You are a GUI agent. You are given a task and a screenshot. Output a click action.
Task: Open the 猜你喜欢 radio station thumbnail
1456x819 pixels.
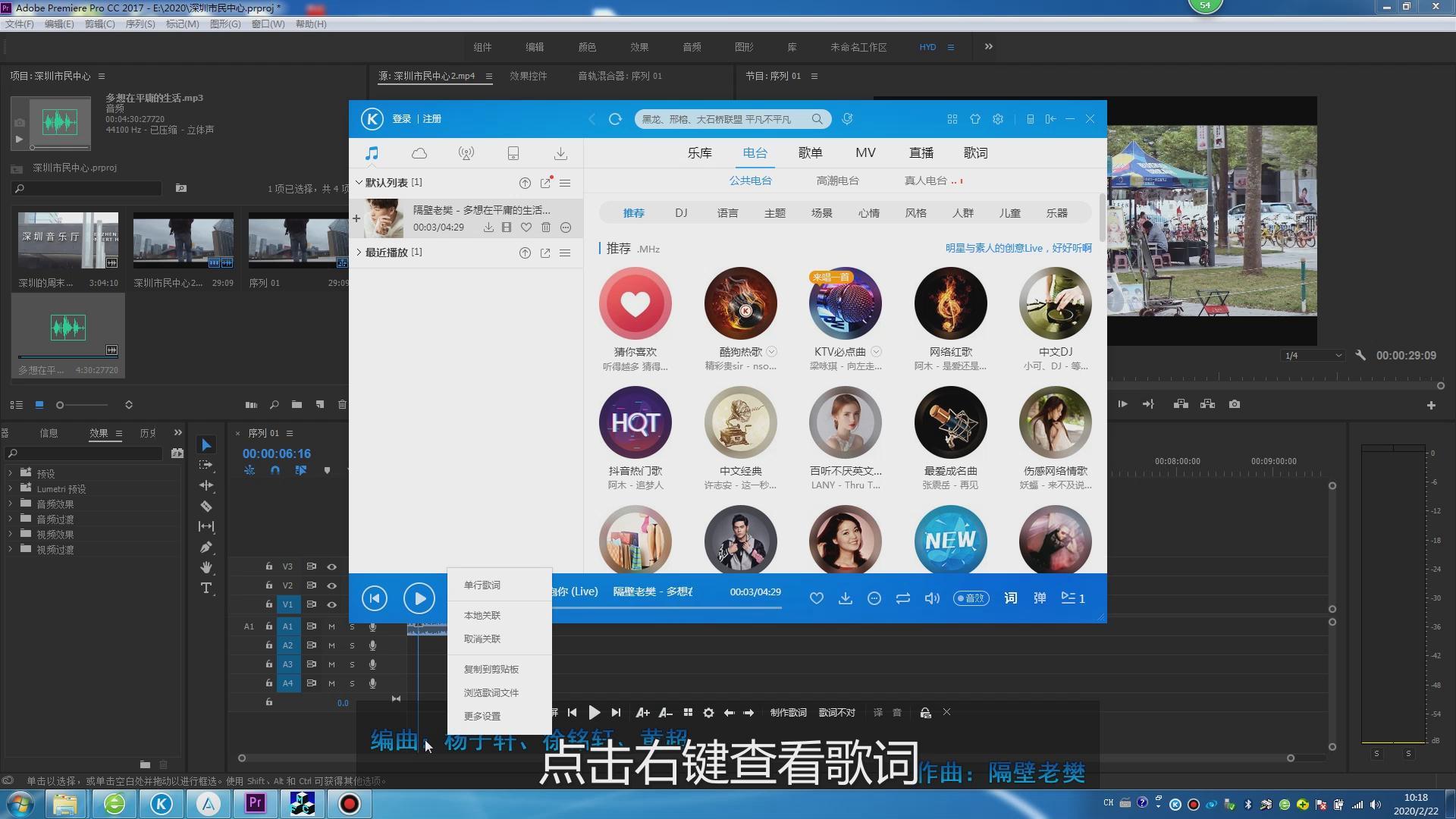click(635, 303)
